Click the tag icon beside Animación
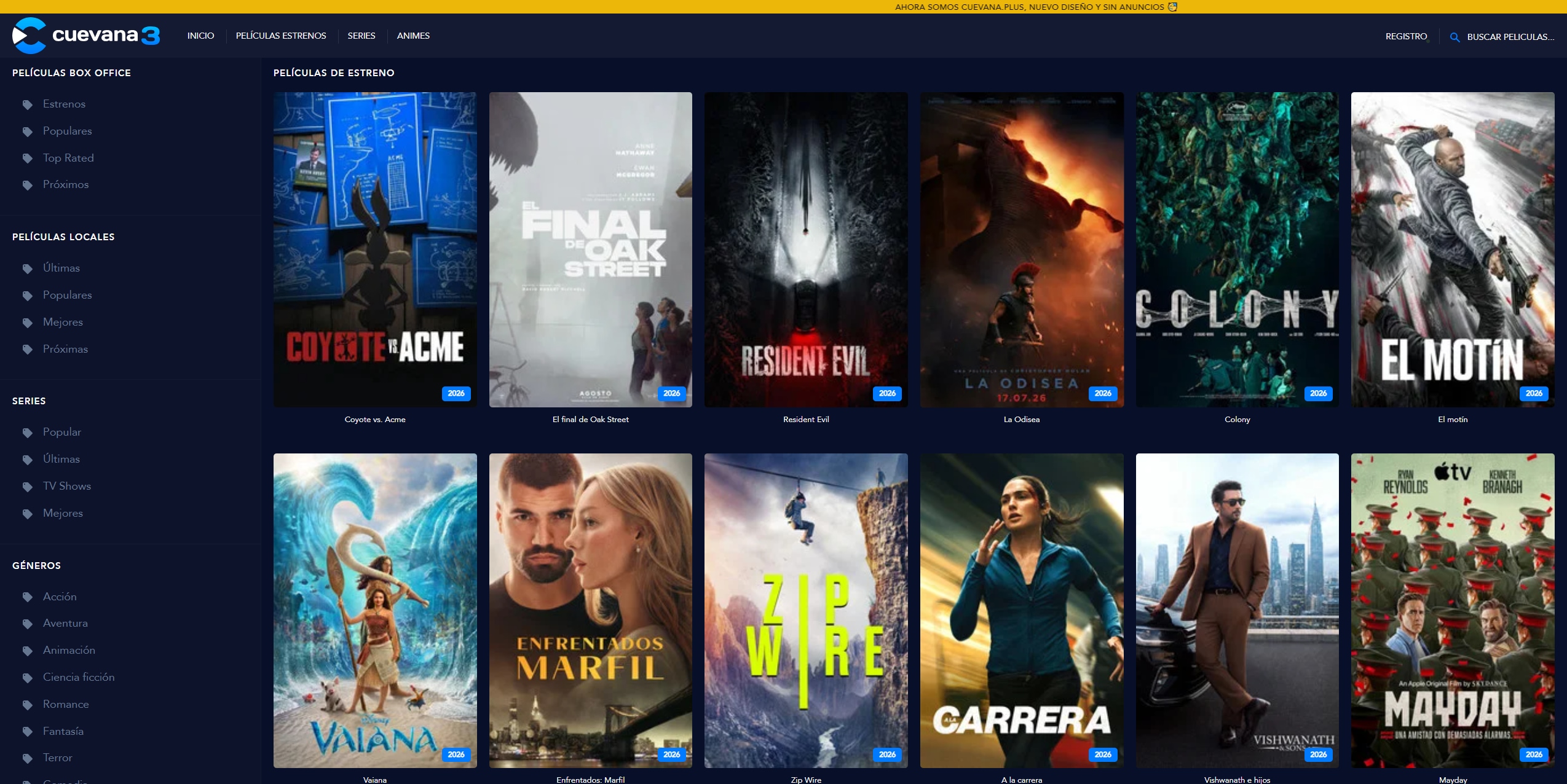The image size is (1567, 784). coord(28,651)
